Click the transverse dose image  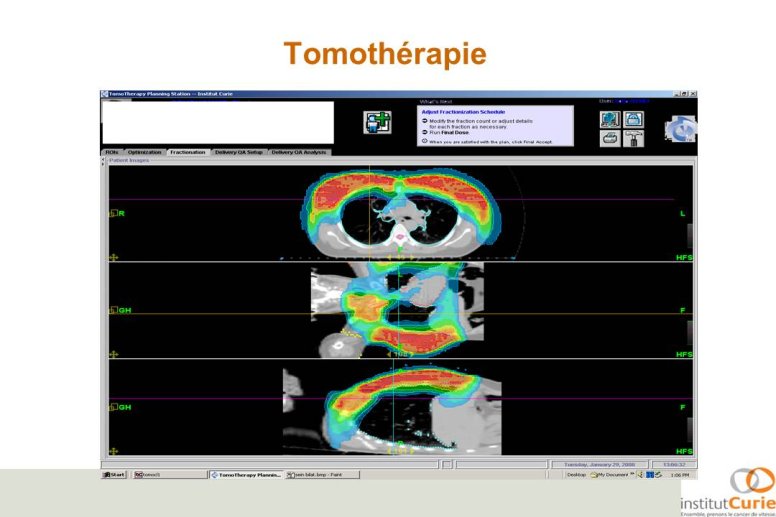click(x=400, y=214)
